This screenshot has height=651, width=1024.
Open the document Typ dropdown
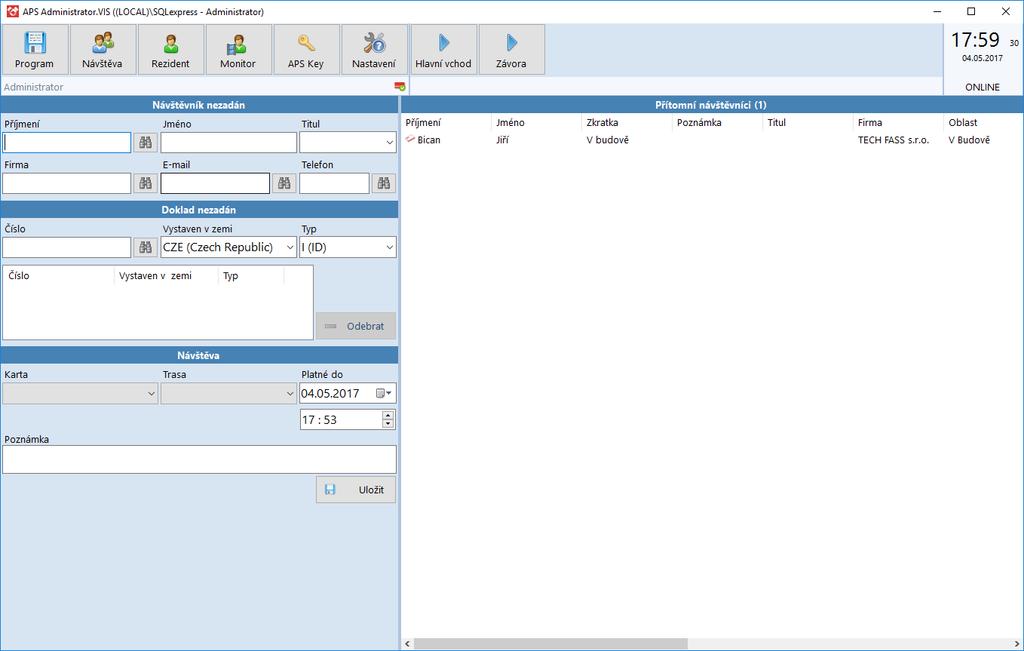(x=389, y=247)
